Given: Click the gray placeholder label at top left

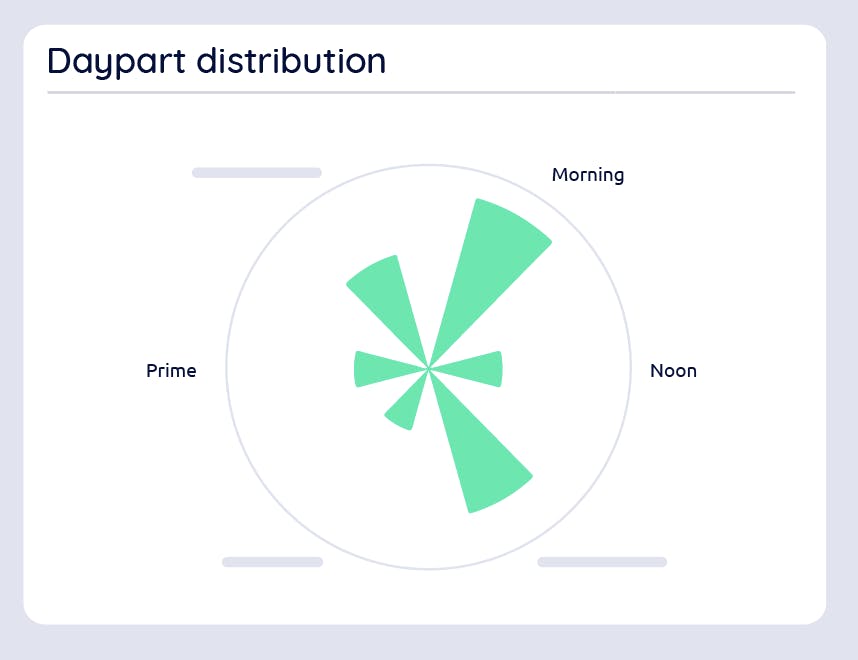Looking at the screenshot, I should click(x=257, y=173).
